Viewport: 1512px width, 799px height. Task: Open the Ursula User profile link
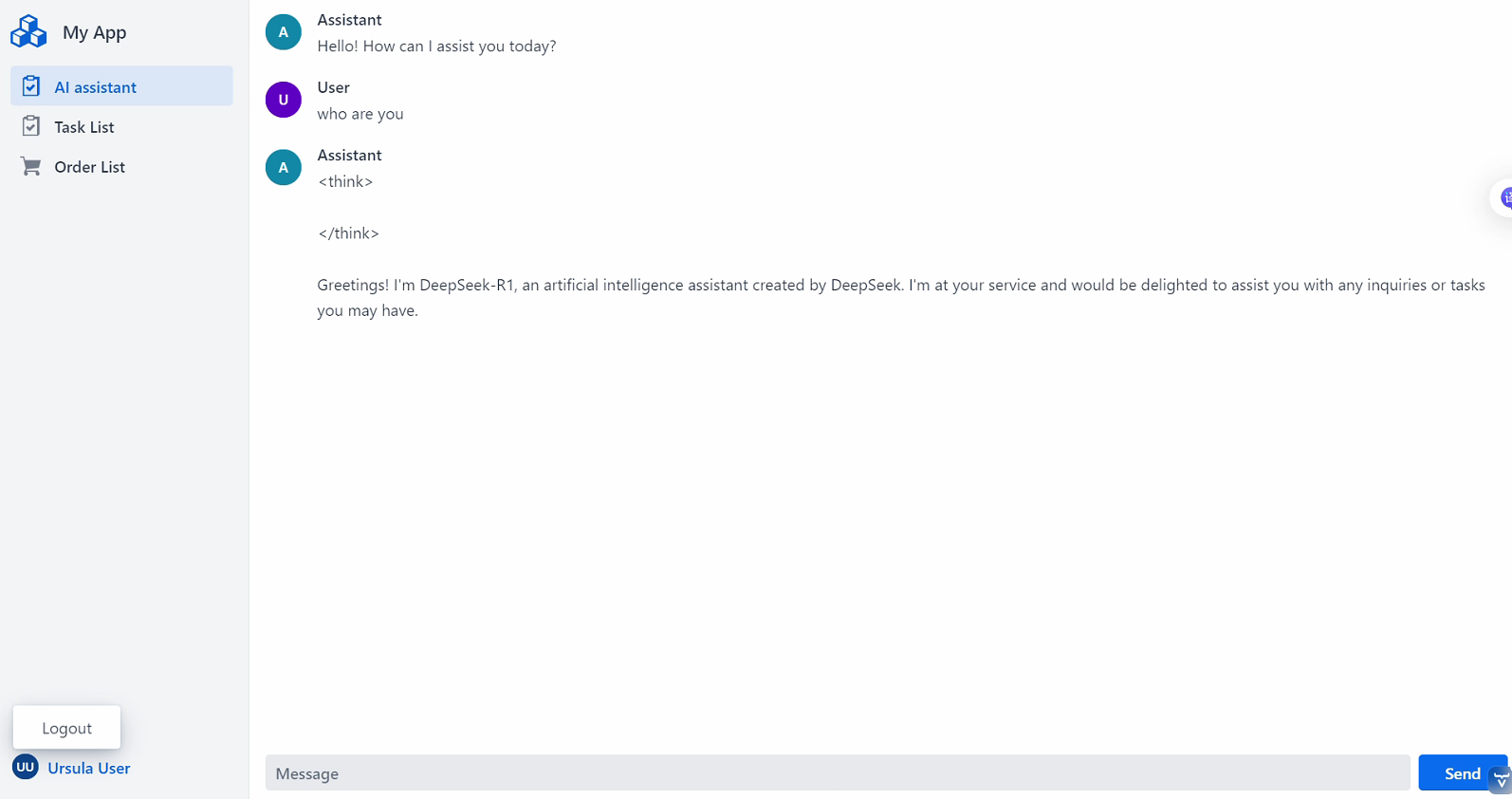89,768
